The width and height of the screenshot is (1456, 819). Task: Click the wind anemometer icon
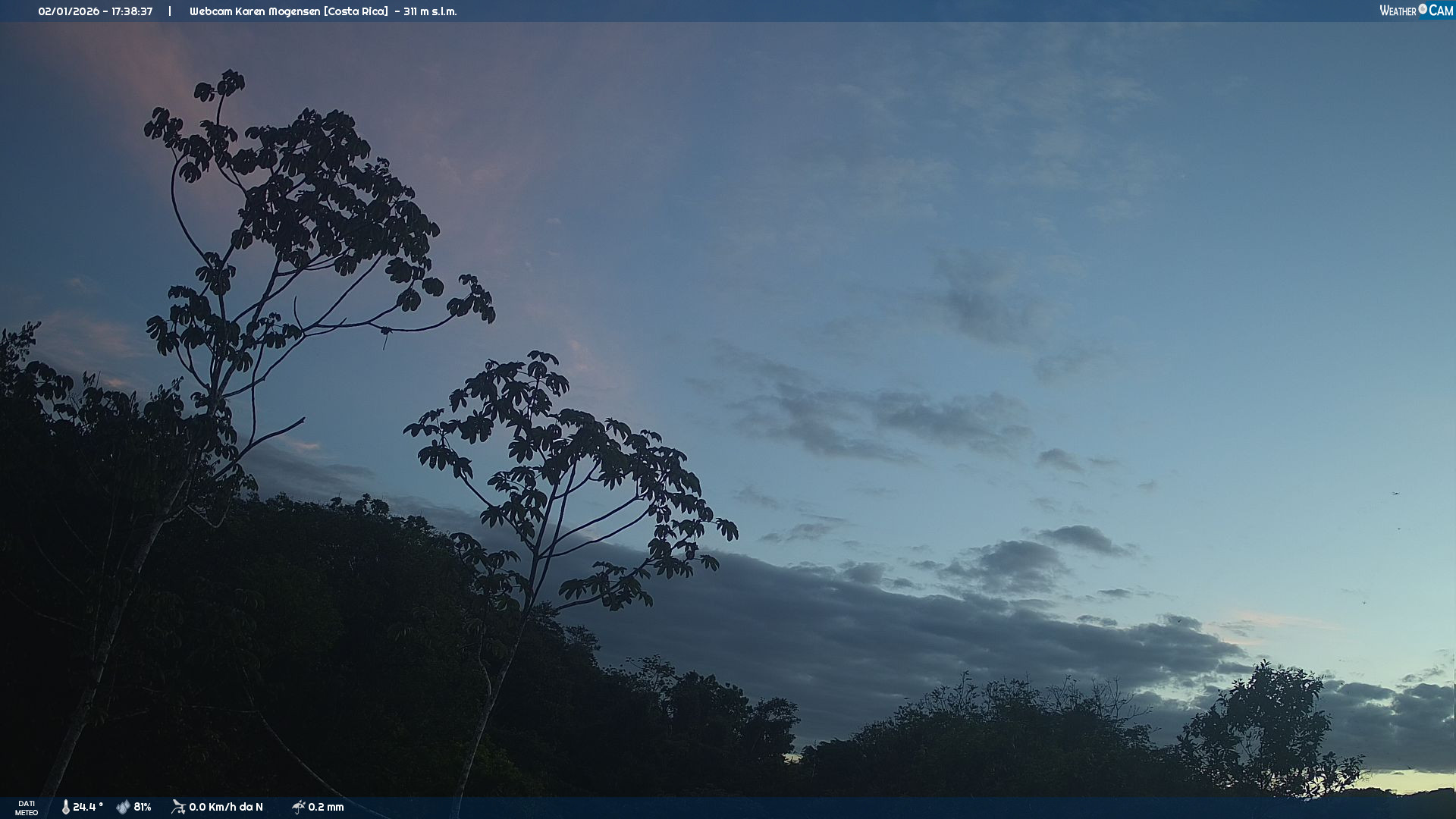(178, 807)
